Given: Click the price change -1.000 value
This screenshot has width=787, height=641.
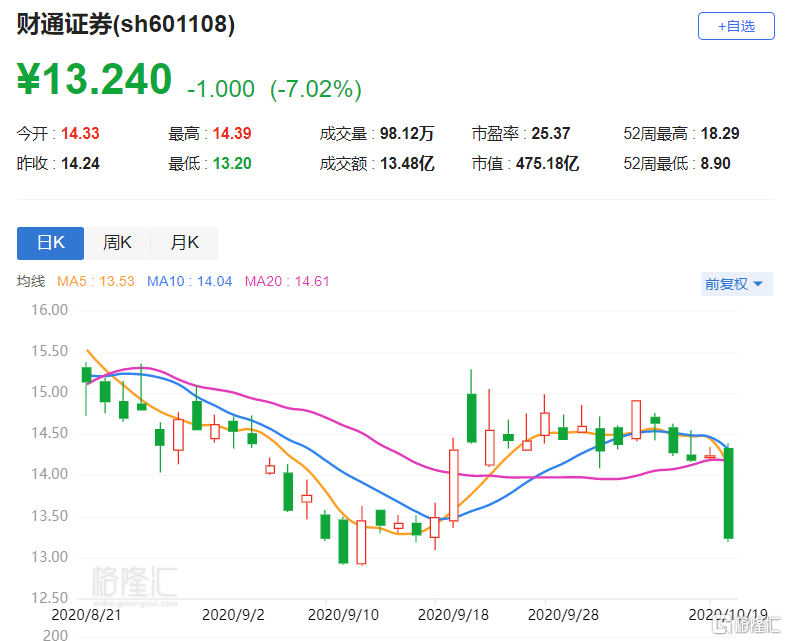Looking at the screenshot, I should (x=221, y=89).
